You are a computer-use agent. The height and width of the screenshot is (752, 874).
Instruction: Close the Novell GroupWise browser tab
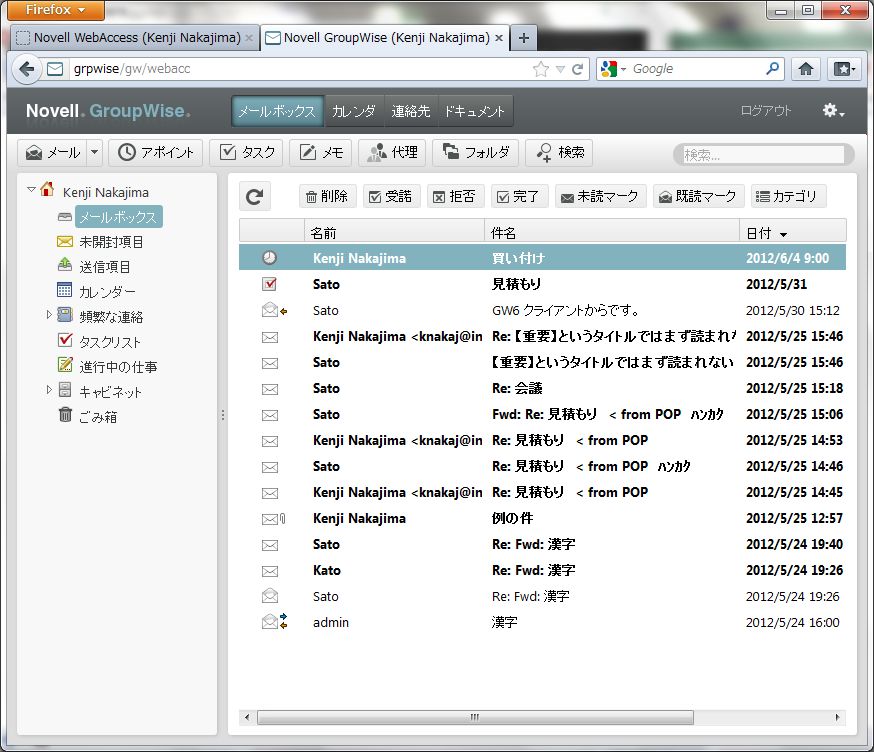coord(499,38)
